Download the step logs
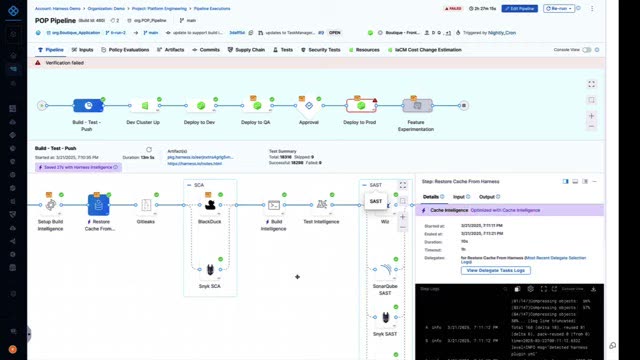The height and width of the screenshot is (360, 640). (593, 289)
